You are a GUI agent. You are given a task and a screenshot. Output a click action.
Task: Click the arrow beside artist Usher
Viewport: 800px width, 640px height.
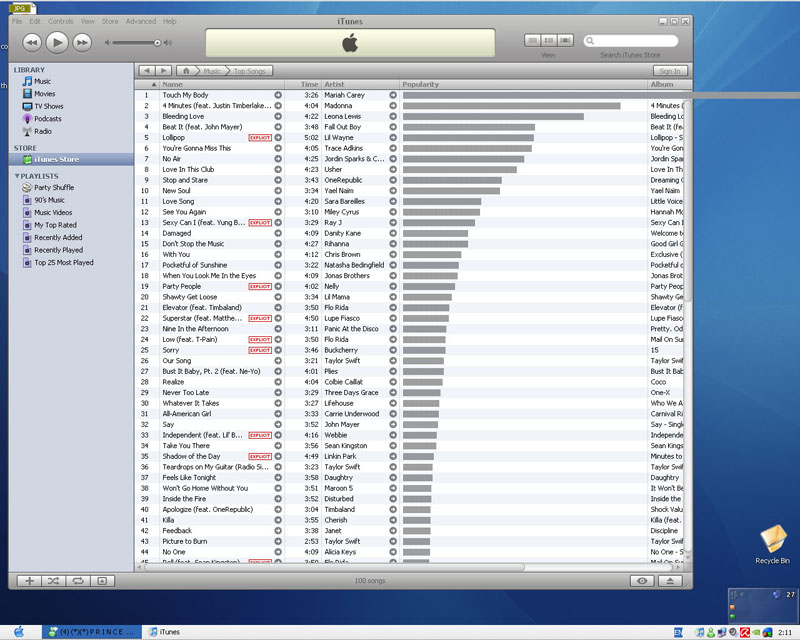(393, 169)
